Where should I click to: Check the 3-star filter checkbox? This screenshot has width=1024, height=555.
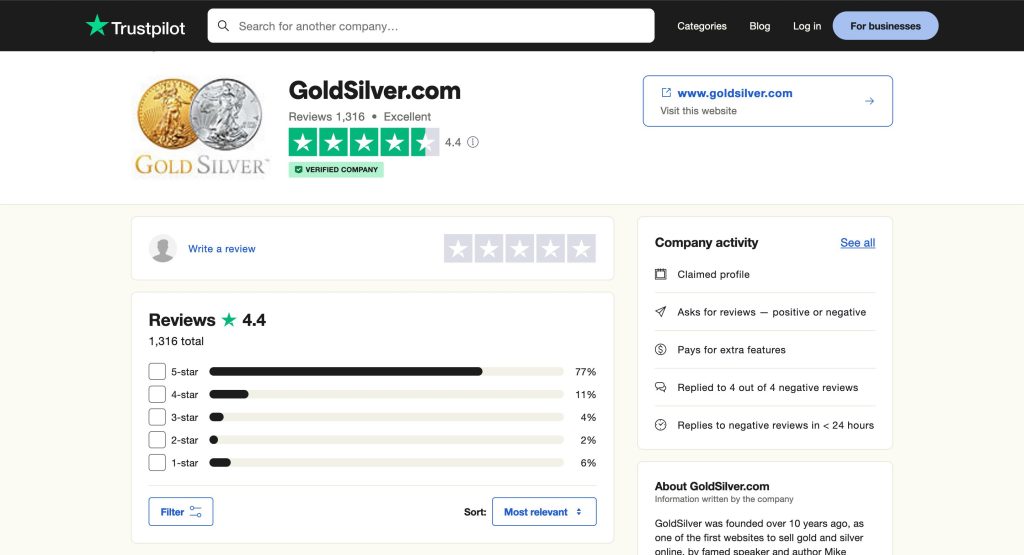(157, 417)
